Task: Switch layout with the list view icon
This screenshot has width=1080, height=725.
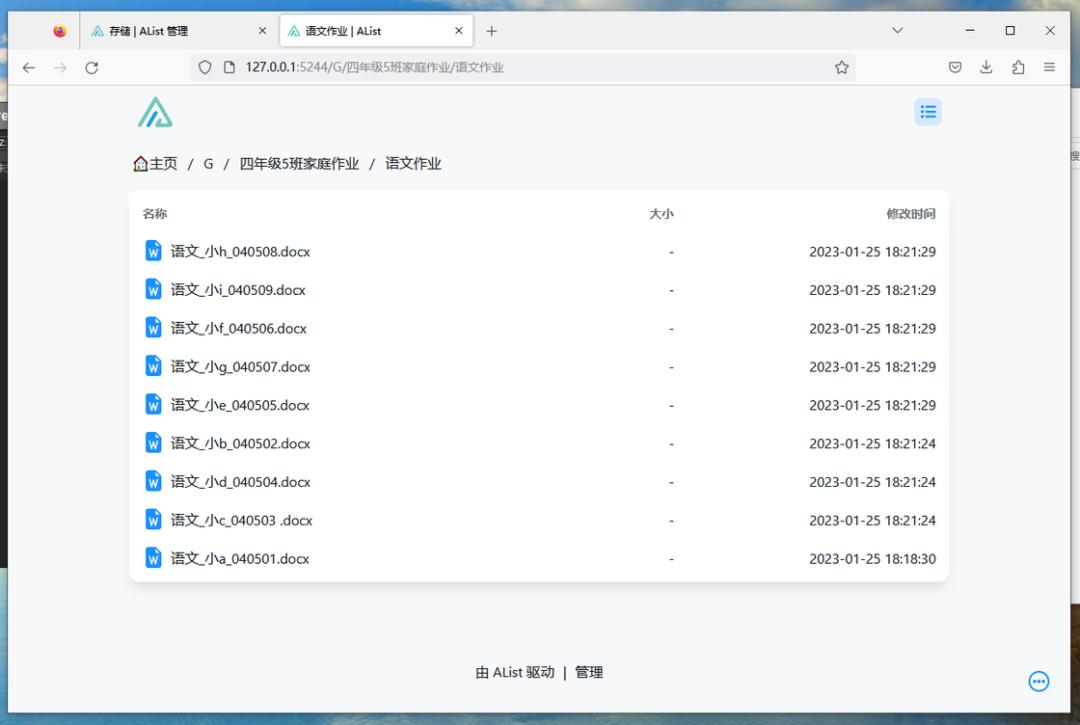Action: point(928,112)
